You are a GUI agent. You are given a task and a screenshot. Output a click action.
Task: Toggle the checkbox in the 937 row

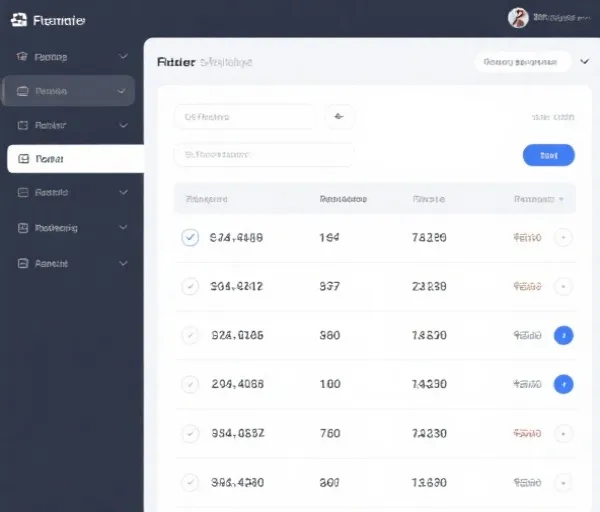(190, 286)
